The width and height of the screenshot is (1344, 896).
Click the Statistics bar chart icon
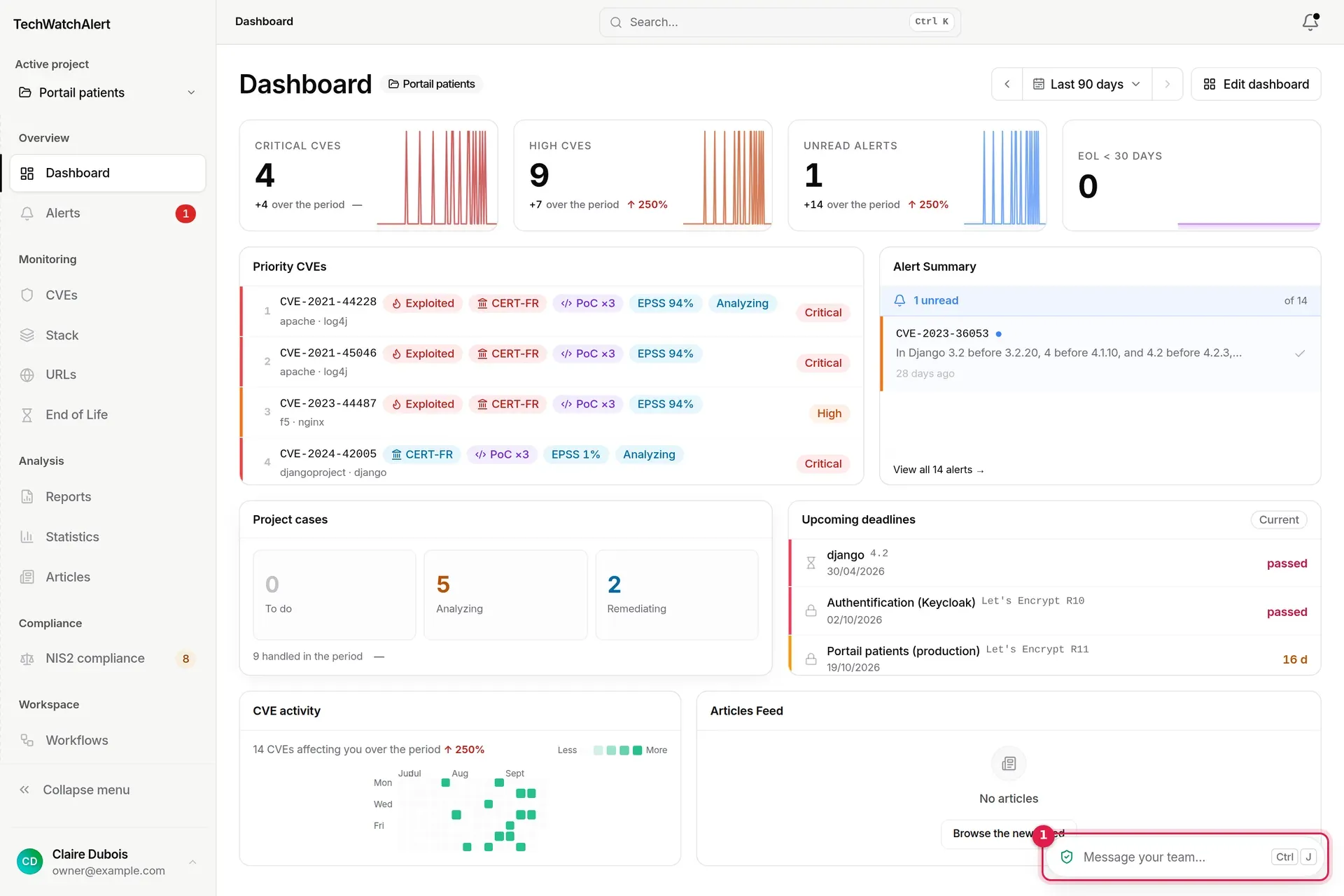click(27, 537)
